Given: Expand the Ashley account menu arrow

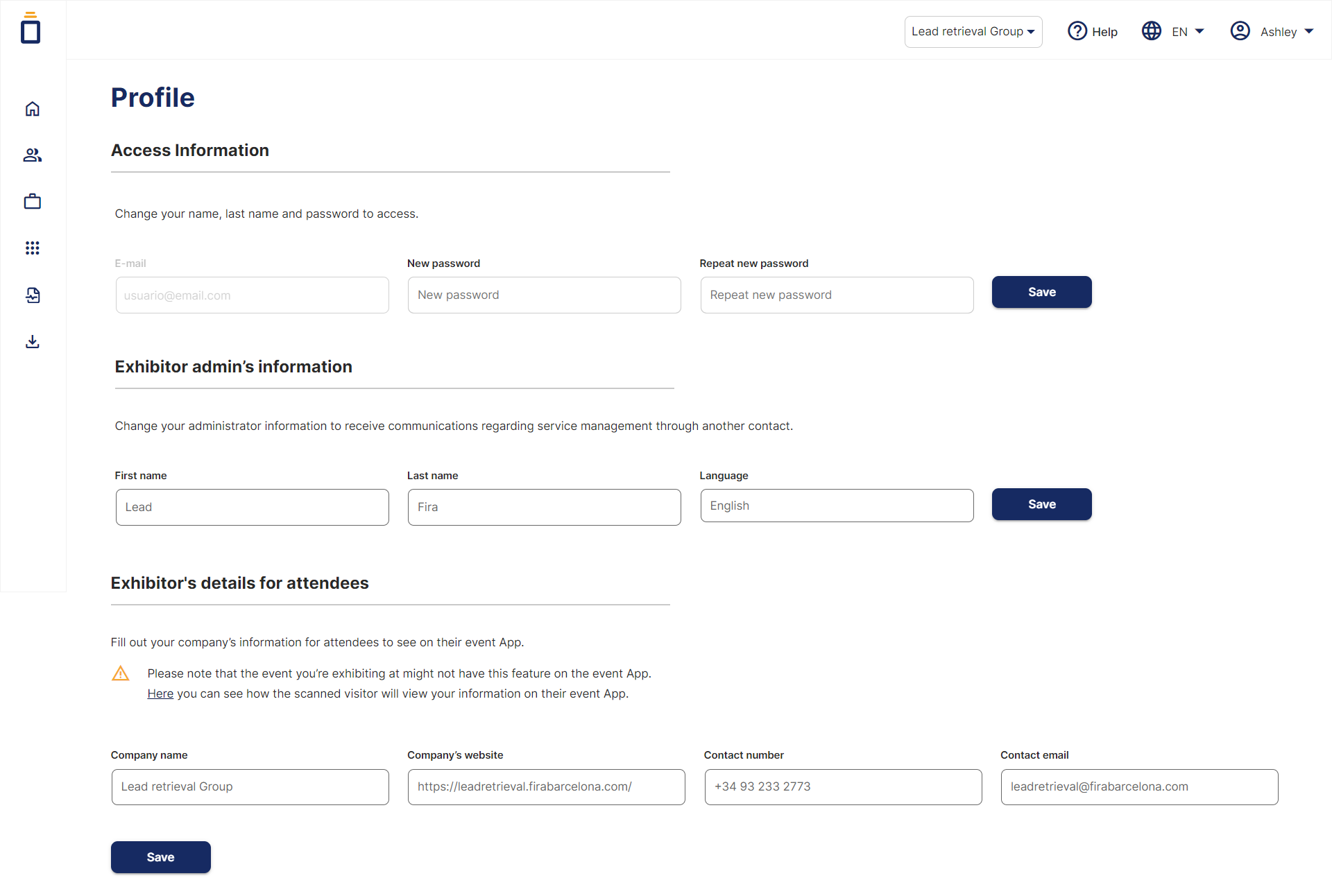Looking at the screenshot, I should pyautogui.click(x=1309, y=31).
